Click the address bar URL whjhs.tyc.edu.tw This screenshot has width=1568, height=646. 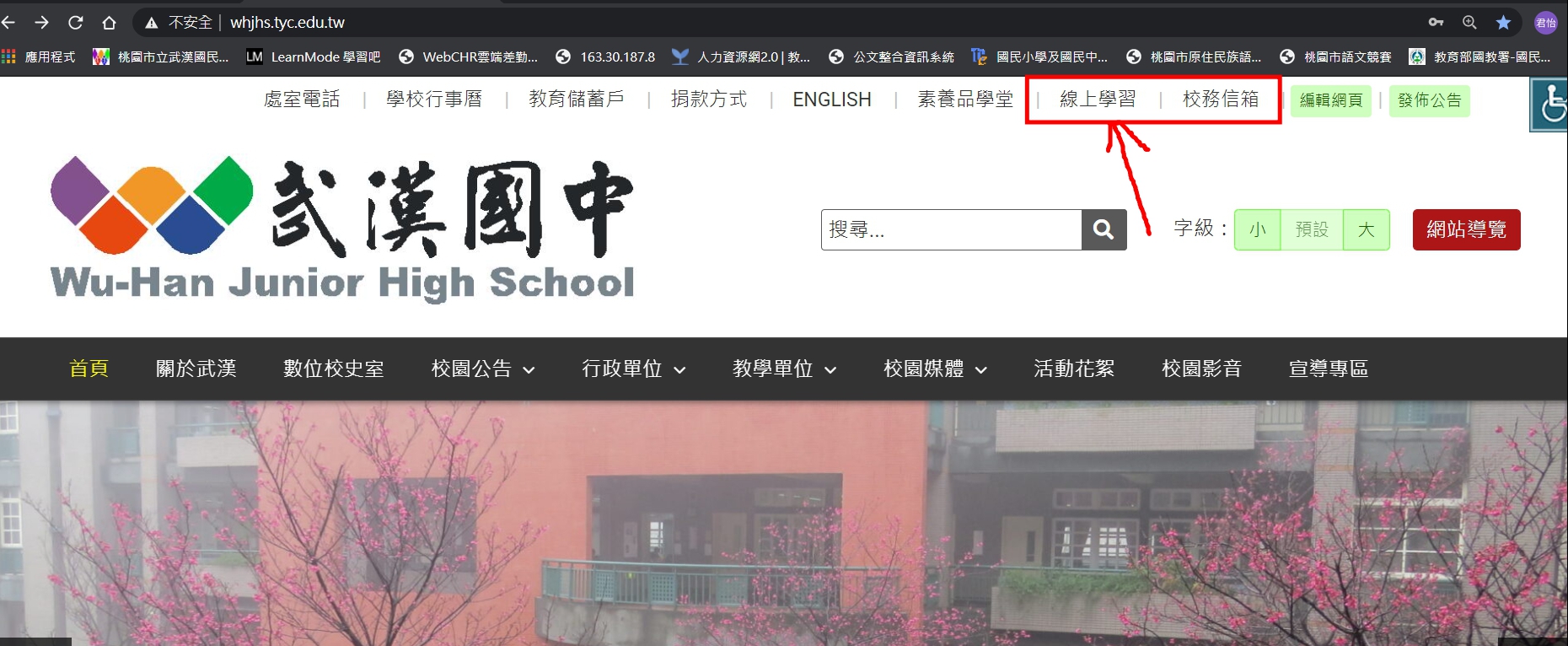pyautogui.click(x=287, y=23)
